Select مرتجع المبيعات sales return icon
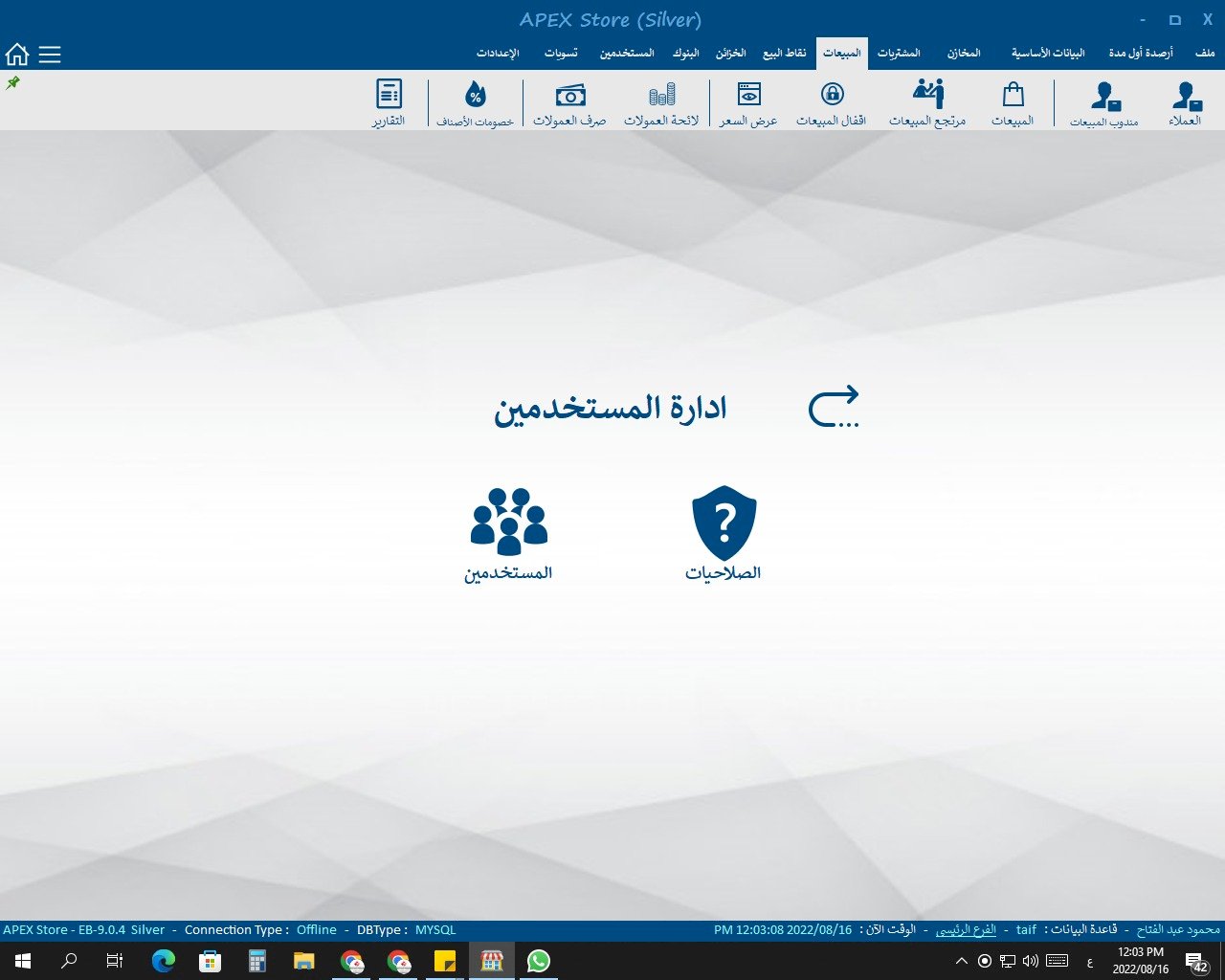 (926, 103)
